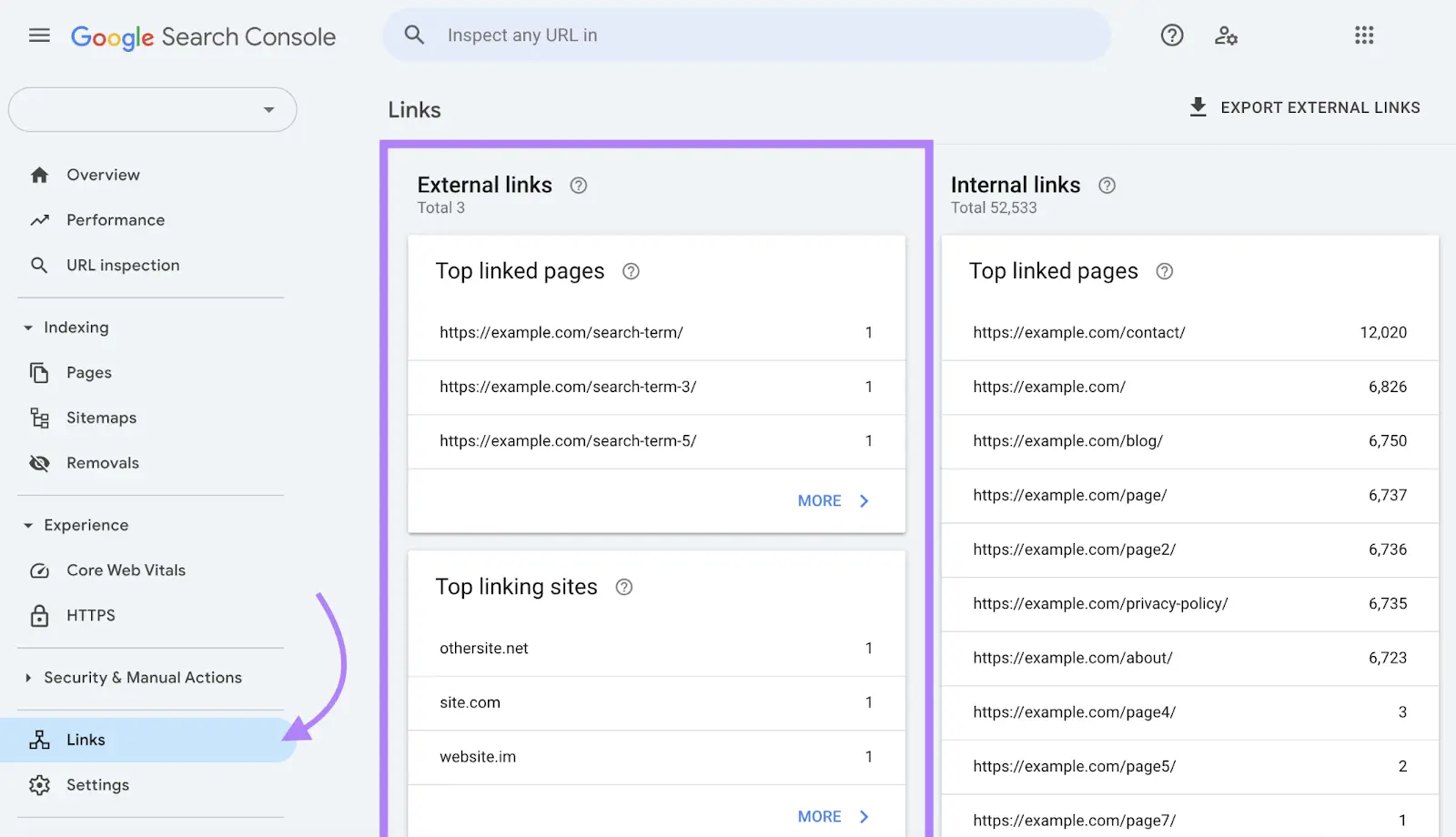
Task: Select the /page2/ internal link row
Action: point(1189,550)
